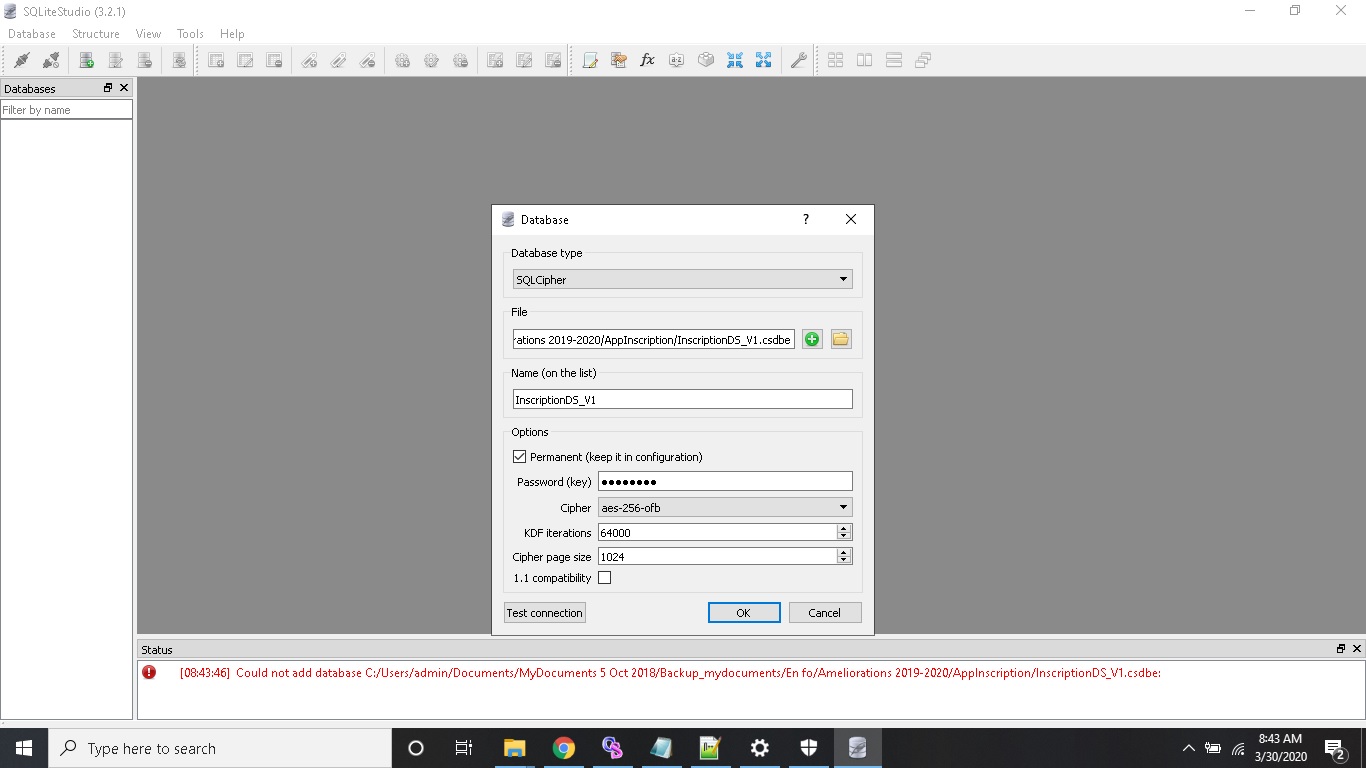The height and width of the screenshot is (768, 1366).
Task: Click the Remove database toolbar icon
Action: click(x=145, y=60)
